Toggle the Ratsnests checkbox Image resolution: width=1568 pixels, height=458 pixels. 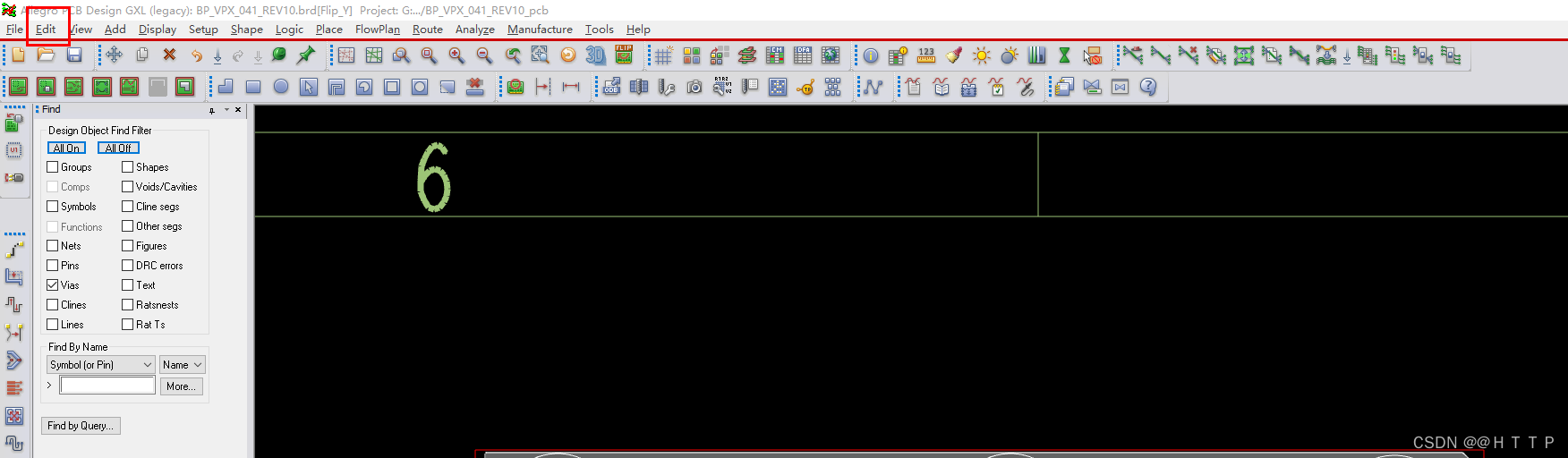pyautogui.click(x=128, y=305)
